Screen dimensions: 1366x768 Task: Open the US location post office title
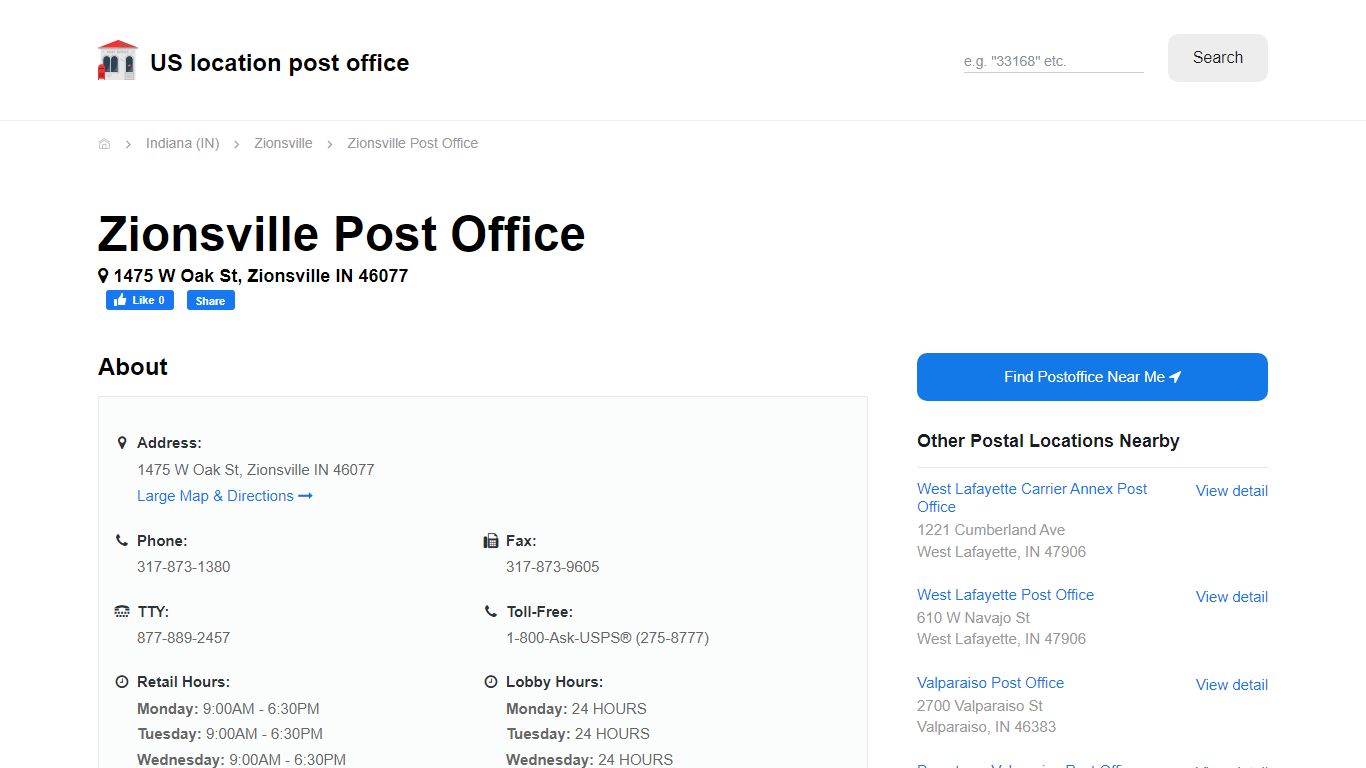279,62
